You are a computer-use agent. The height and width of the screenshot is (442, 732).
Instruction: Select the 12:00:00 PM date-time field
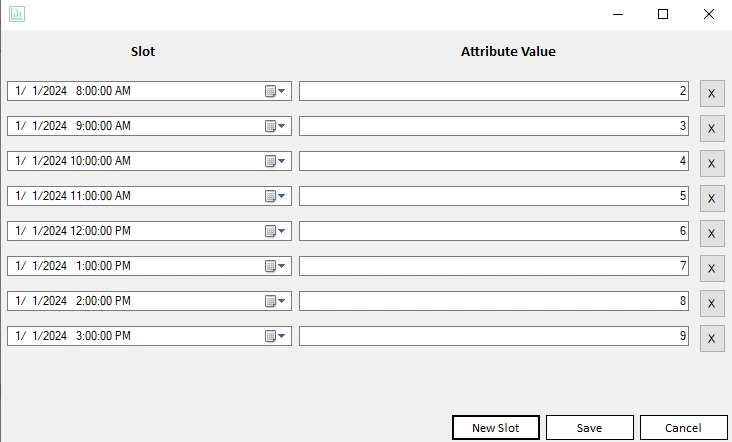point(135,231)
